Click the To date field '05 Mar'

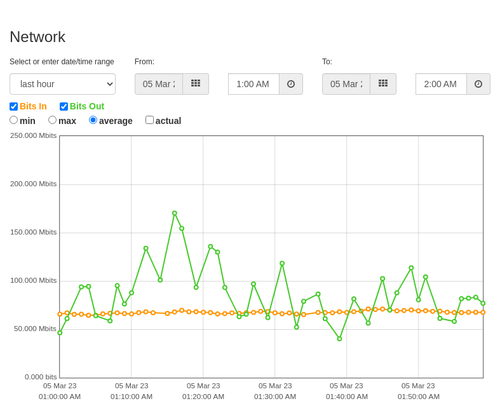tap(346, 84)
